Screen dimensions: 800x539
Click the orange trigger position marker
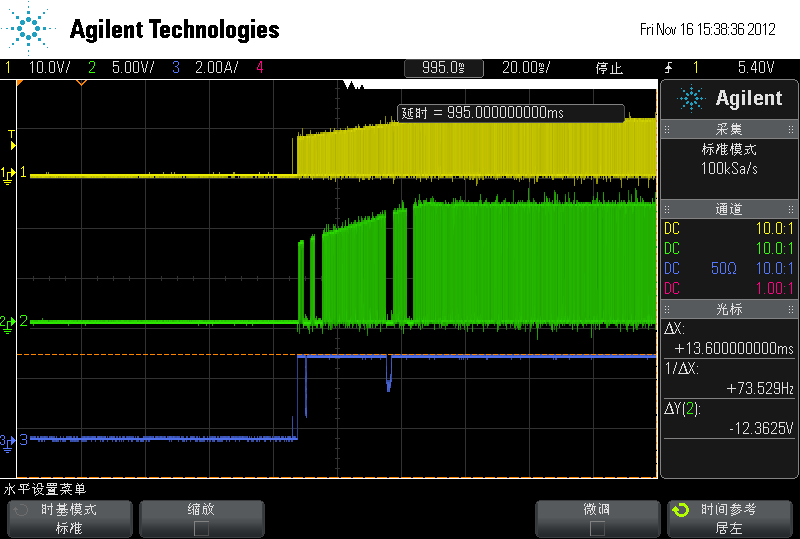tap(81, 82)
